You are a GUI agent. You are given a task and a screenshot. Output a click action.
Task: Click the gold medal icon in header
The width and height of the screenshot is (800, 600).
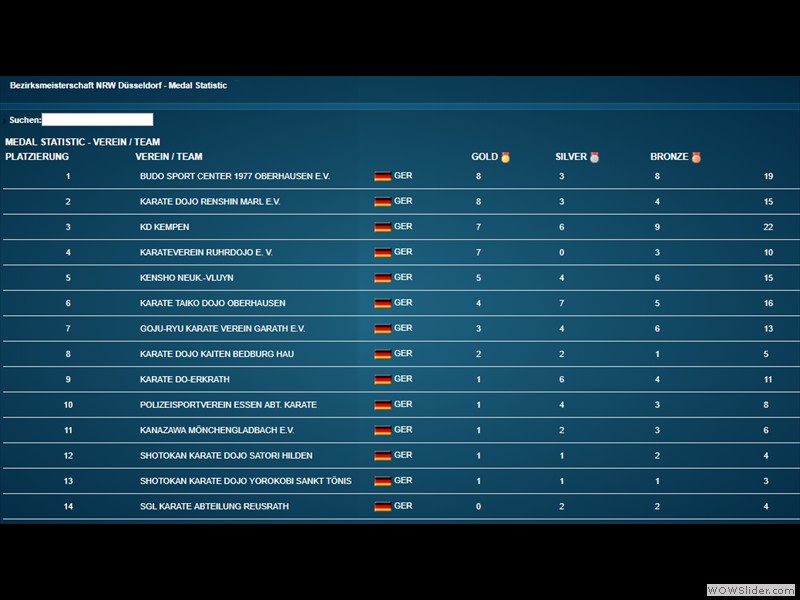[x=505, y=157]
